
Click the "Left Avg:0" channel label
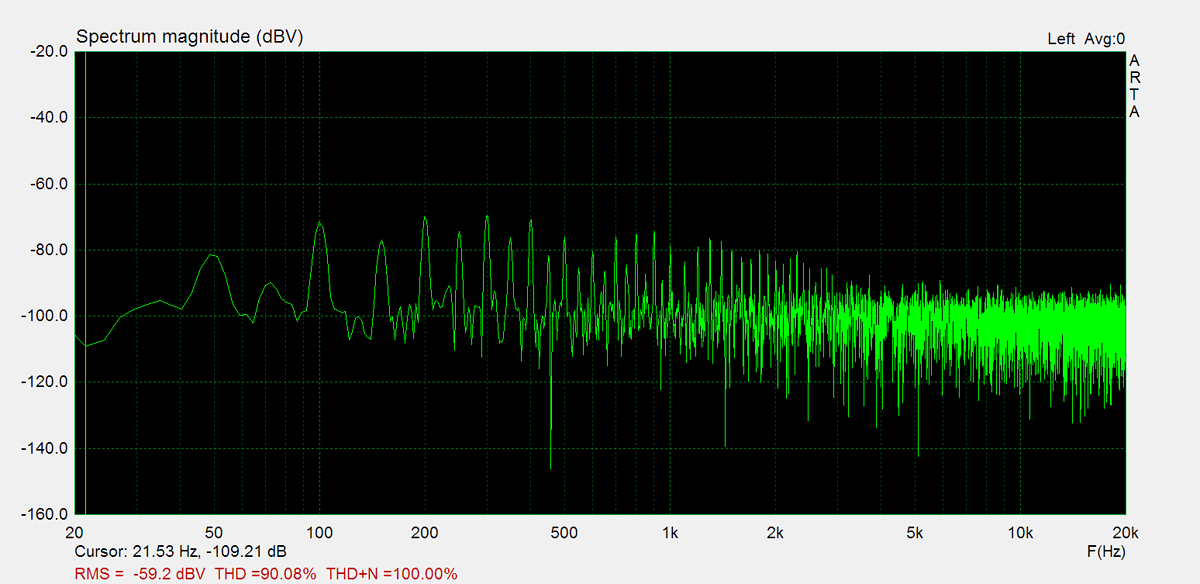pyautogui.click(x=1086, y=39)
